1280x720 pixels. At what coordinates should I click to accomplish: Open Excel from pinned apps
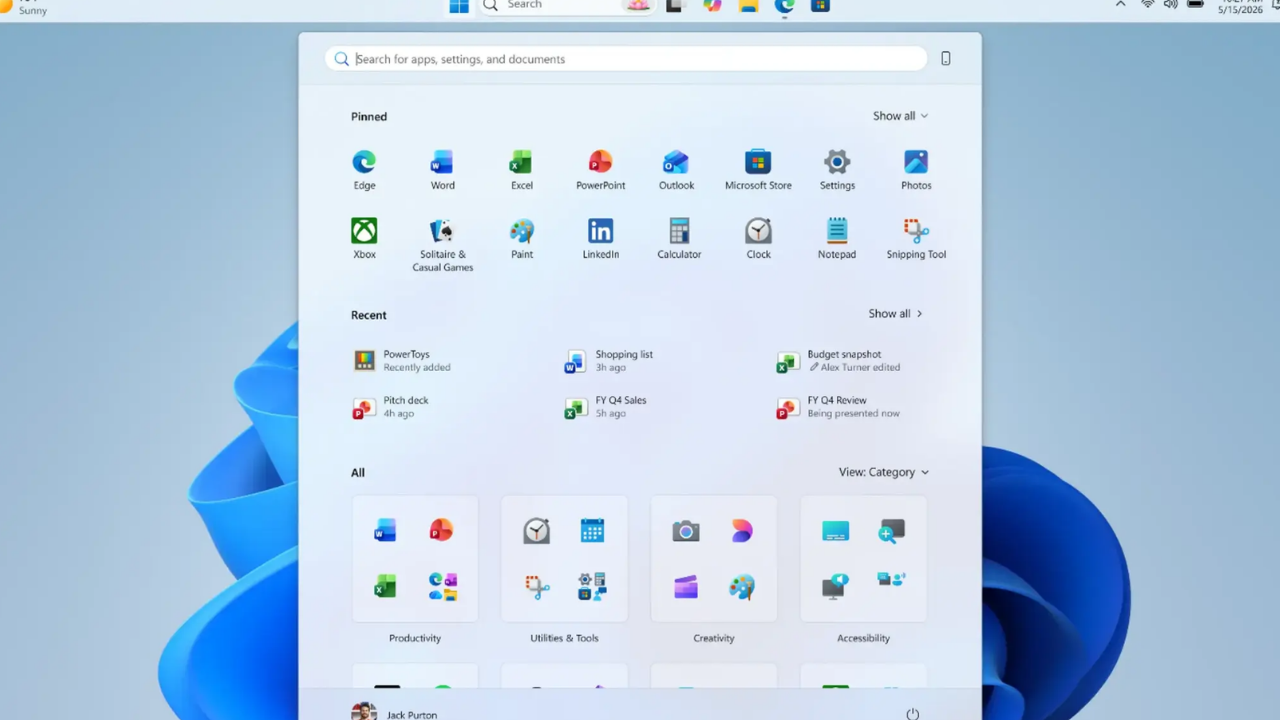click(522, 170)
